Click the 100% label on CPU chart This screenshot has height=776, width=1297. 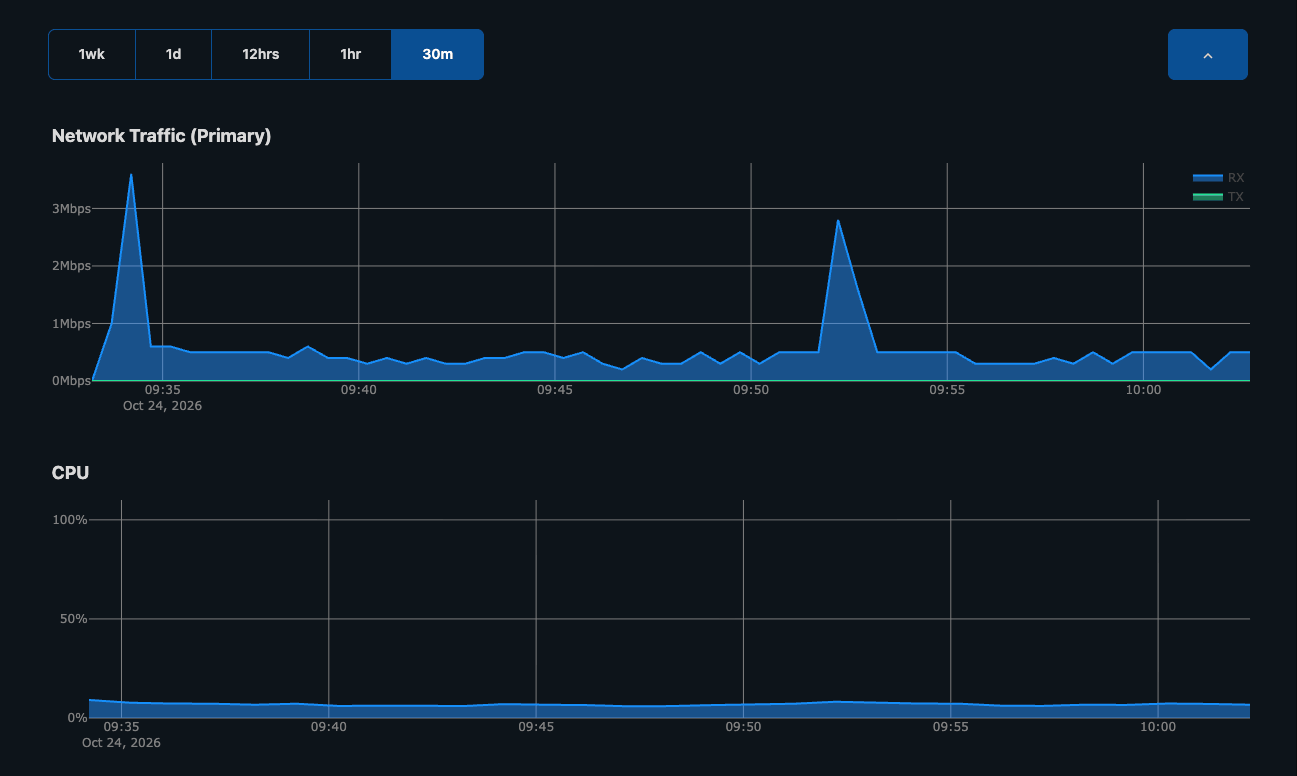click(70, 520)
